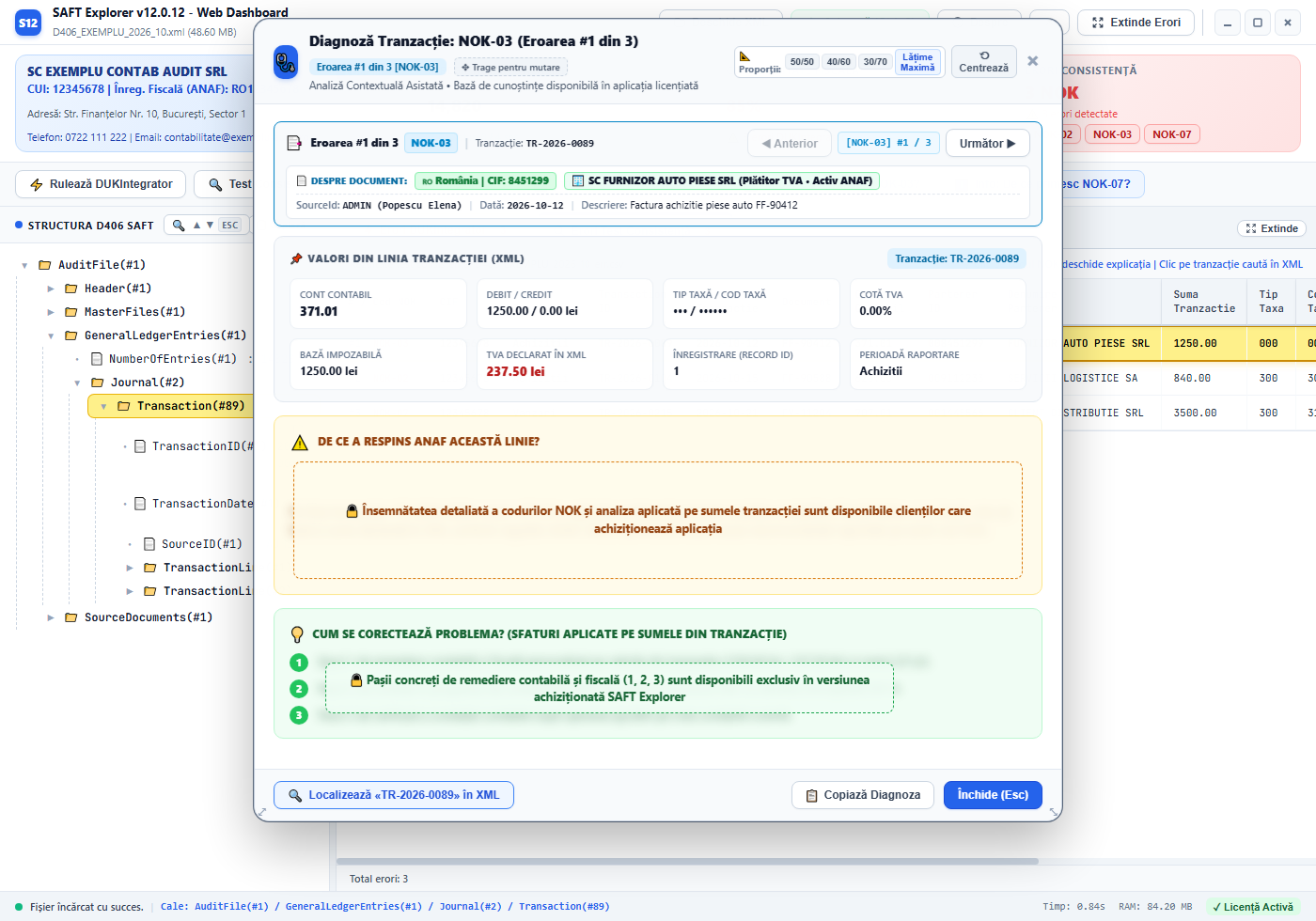Screen dimensions: 1316x921
Task: Click Extinde Erori in the top bar
Action: coord(1136,23)
